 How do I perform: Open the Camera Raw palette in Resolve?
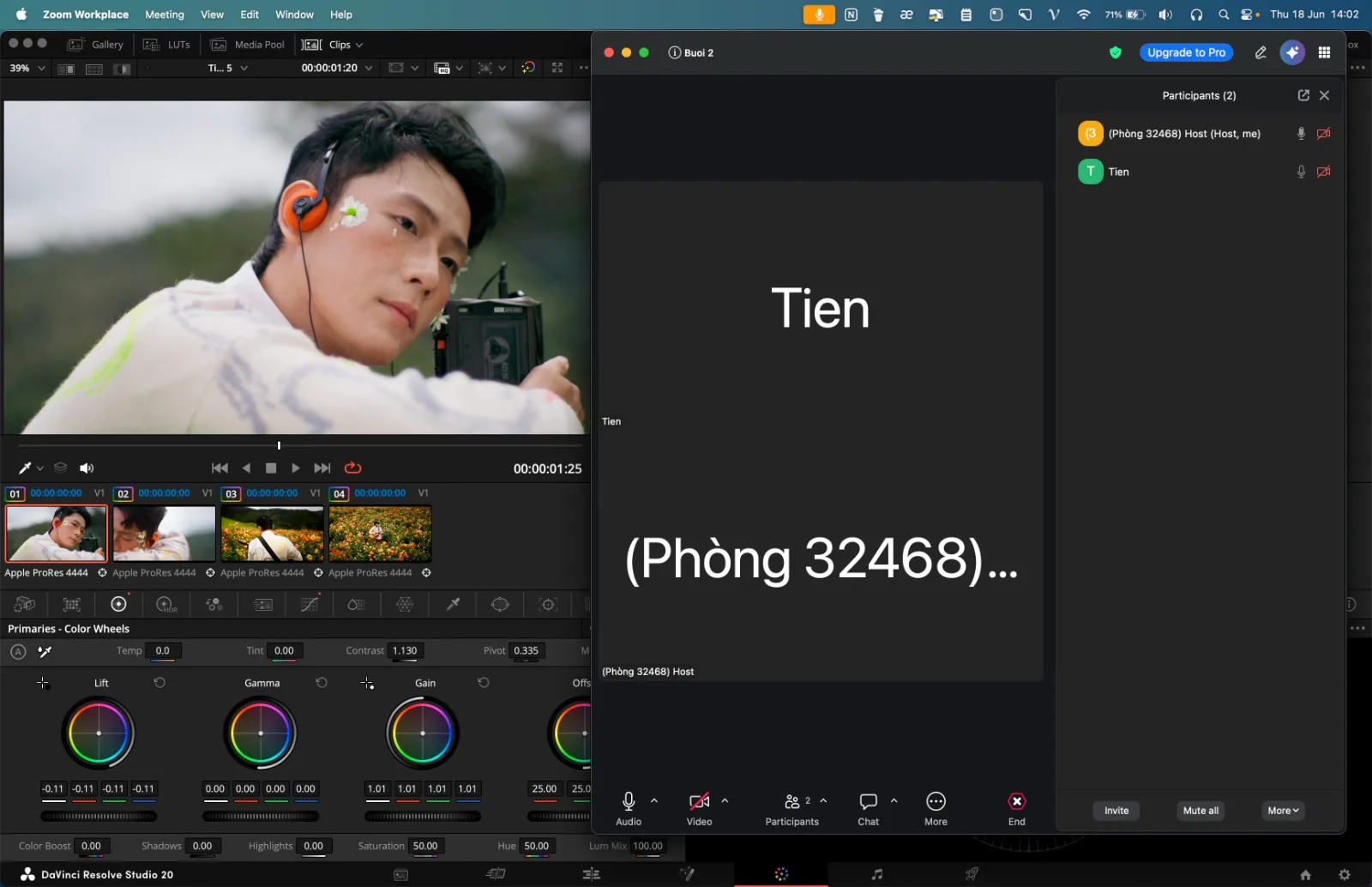pyautogui.click(x=25, y=604)
